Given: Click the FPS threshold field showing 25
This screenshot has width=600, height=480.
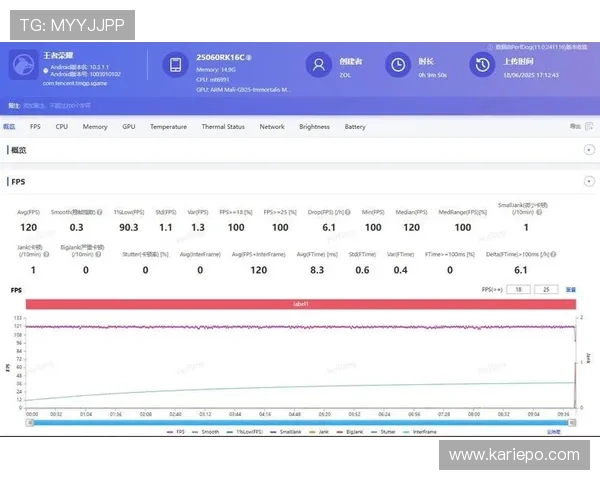Looking at the screenshot, I should (548, 289).
